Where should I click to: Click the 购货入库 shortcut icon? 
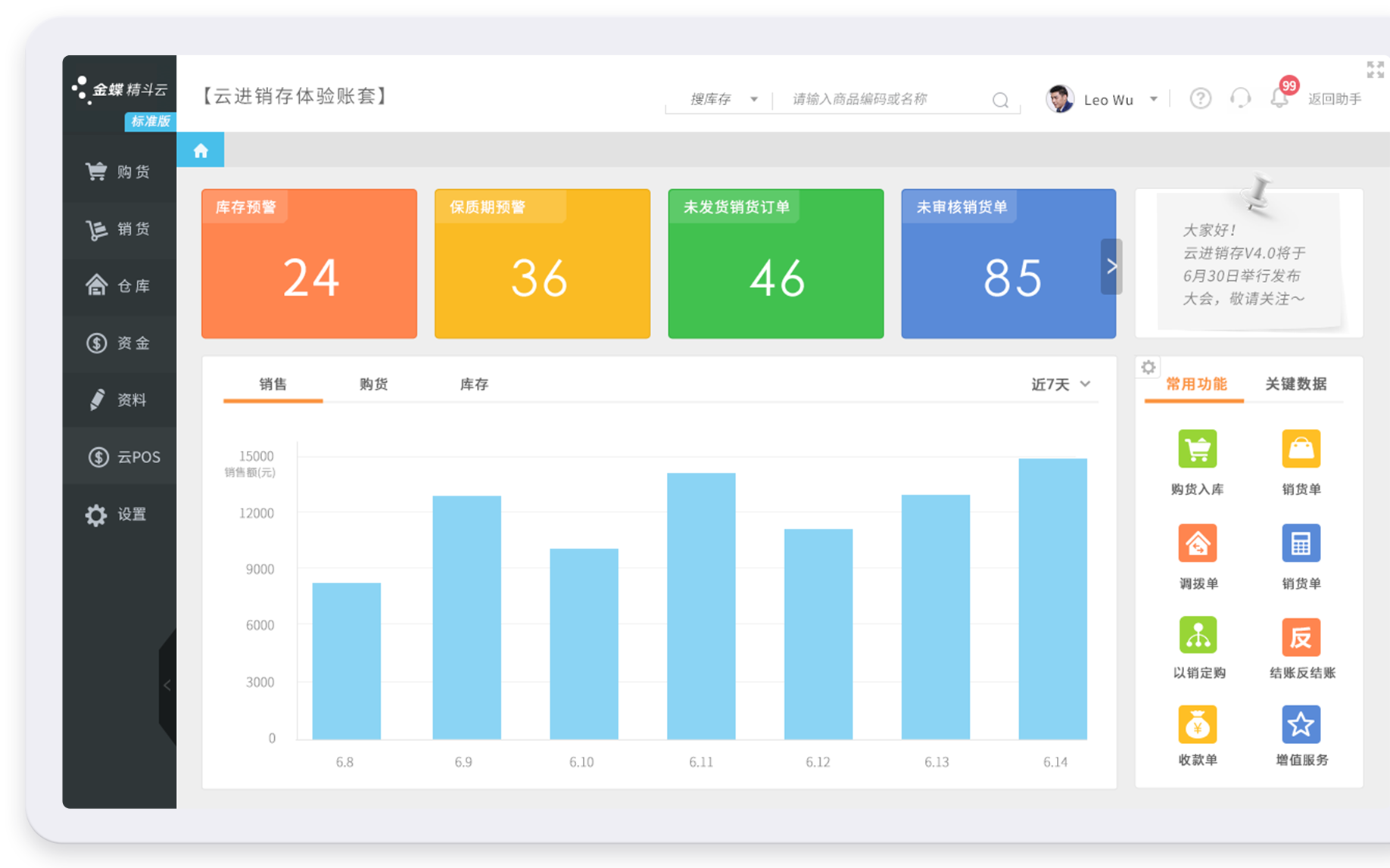tap(1197, 448)
